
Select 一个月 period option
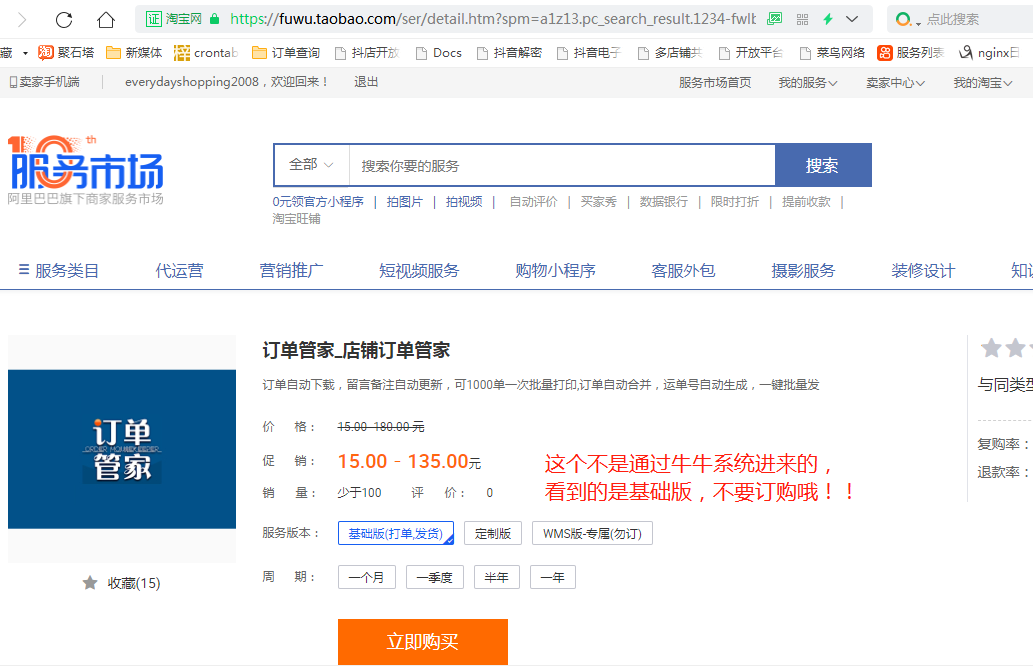coord(366,577)
